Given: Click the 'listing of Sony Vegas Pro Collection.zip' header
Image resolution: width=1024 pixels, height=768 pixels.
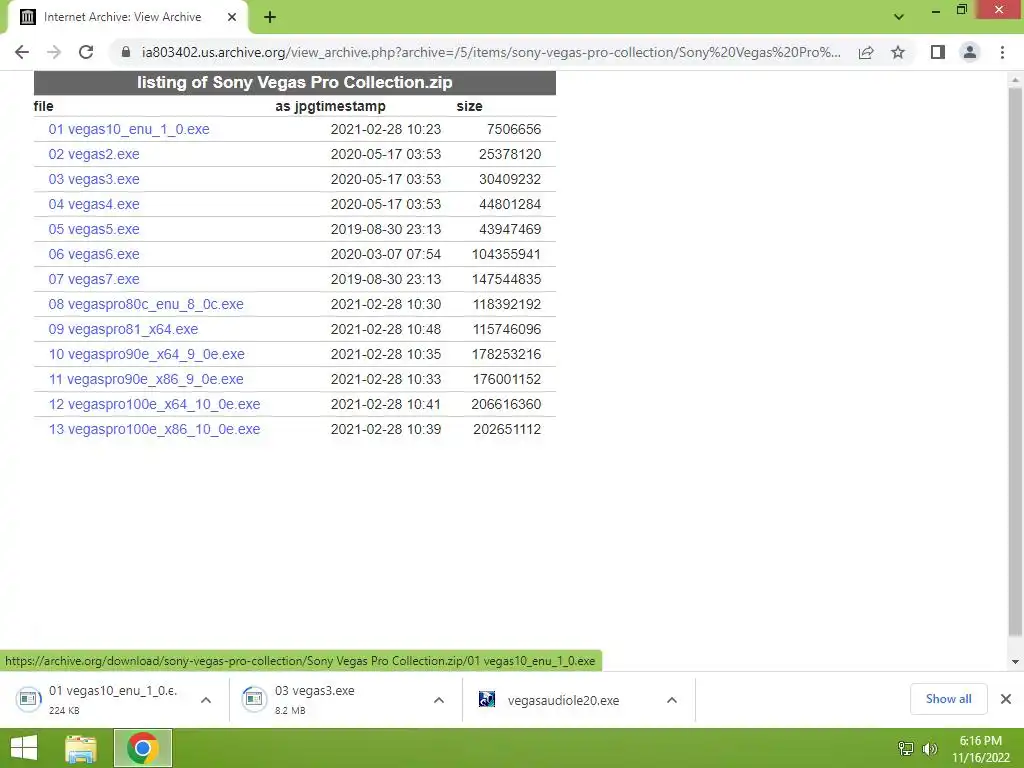Looking at the screenshot, I should [295, 82].
